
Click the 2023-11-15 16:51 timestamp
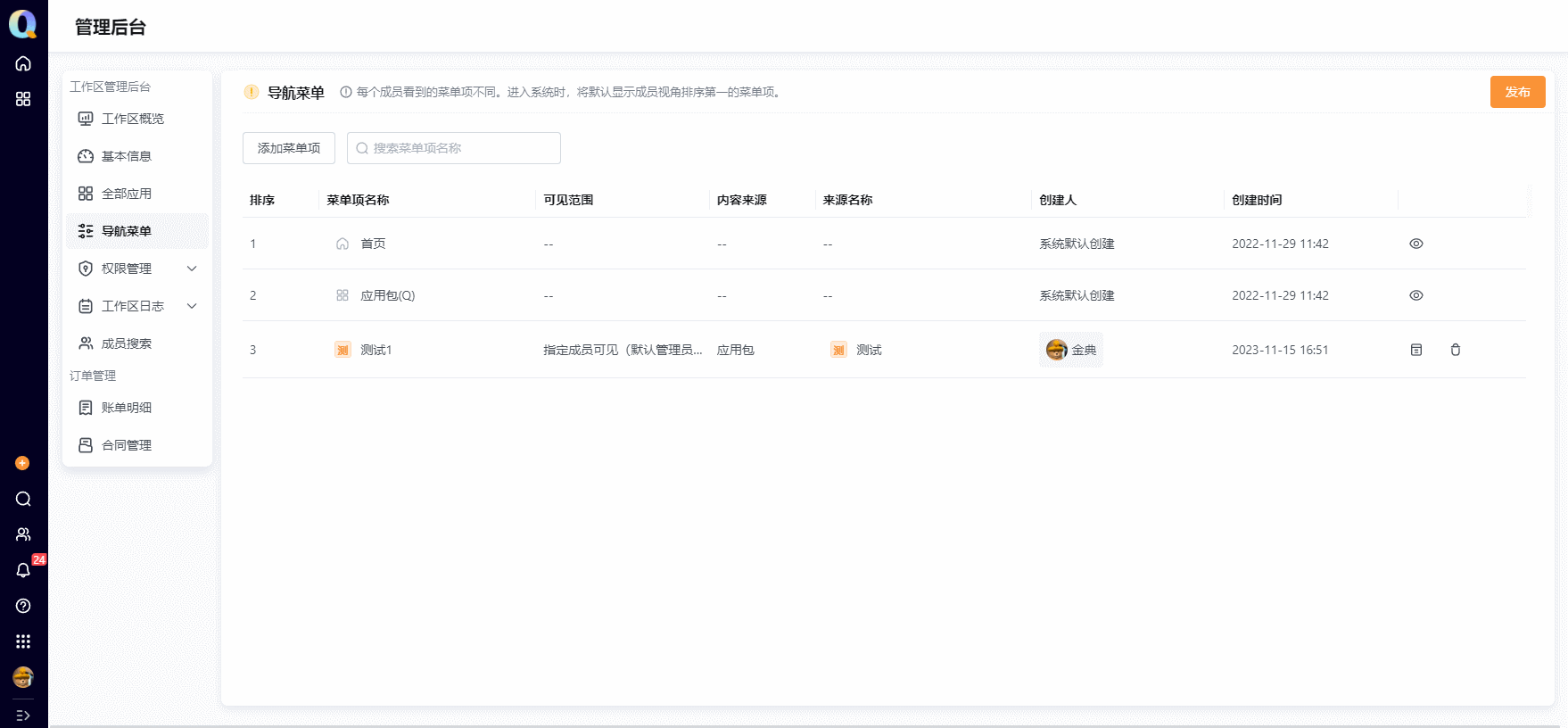point(1280,350)
